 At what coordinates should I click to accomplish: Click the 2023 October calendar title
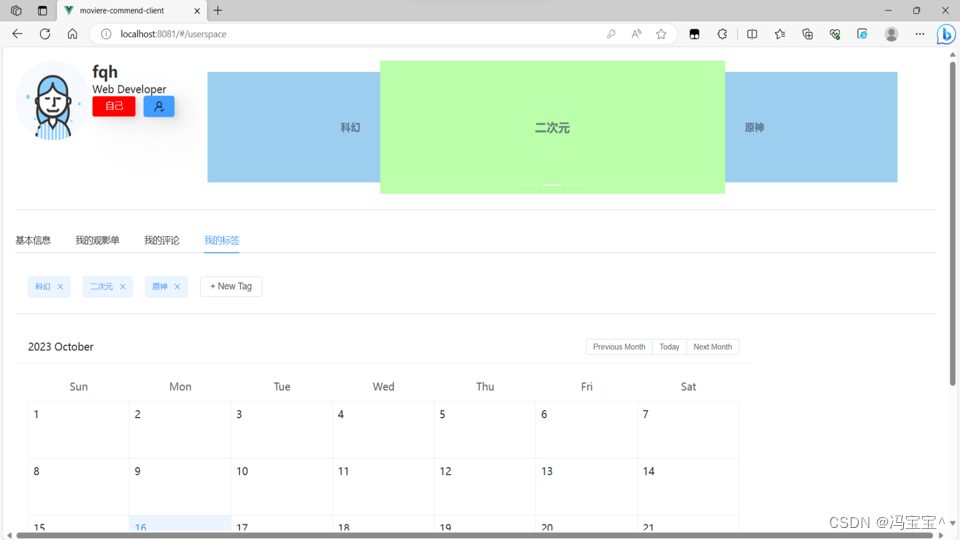[61, 347]
